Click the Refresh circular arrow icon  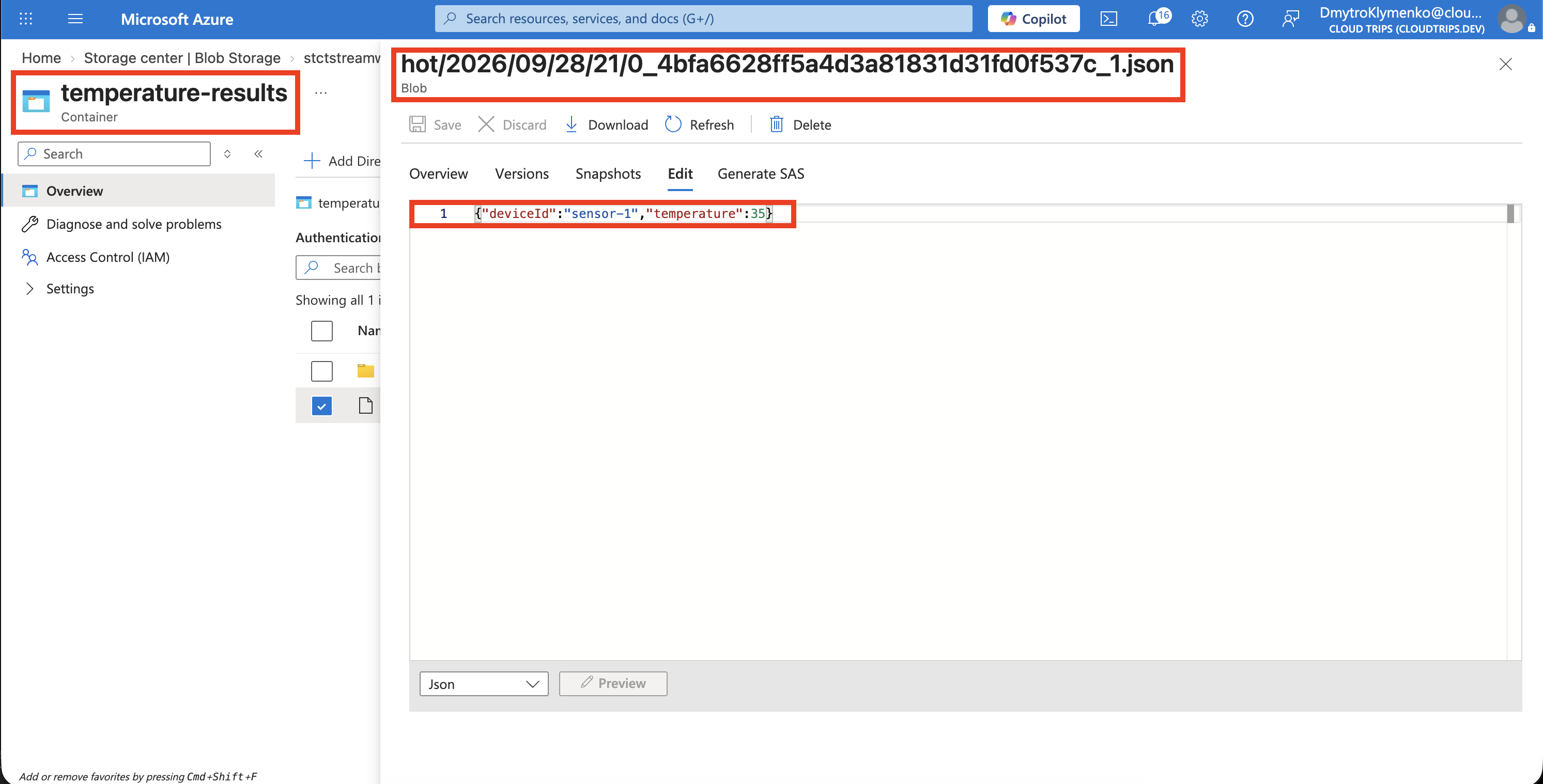(x=673, y=124)
